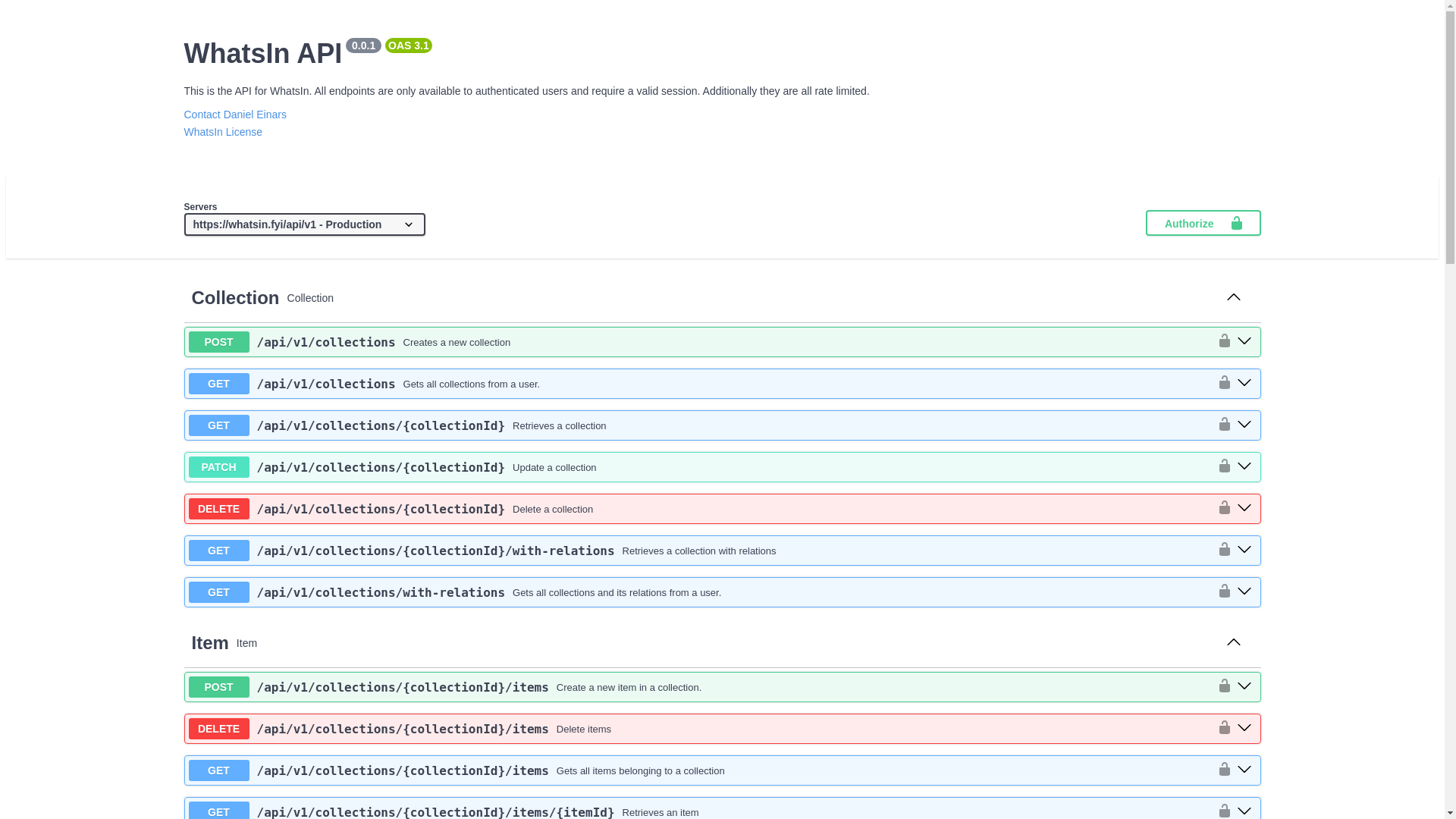
Task: Expand 'Delete a collection' chevron arrow
Action: pos(1244,508)
